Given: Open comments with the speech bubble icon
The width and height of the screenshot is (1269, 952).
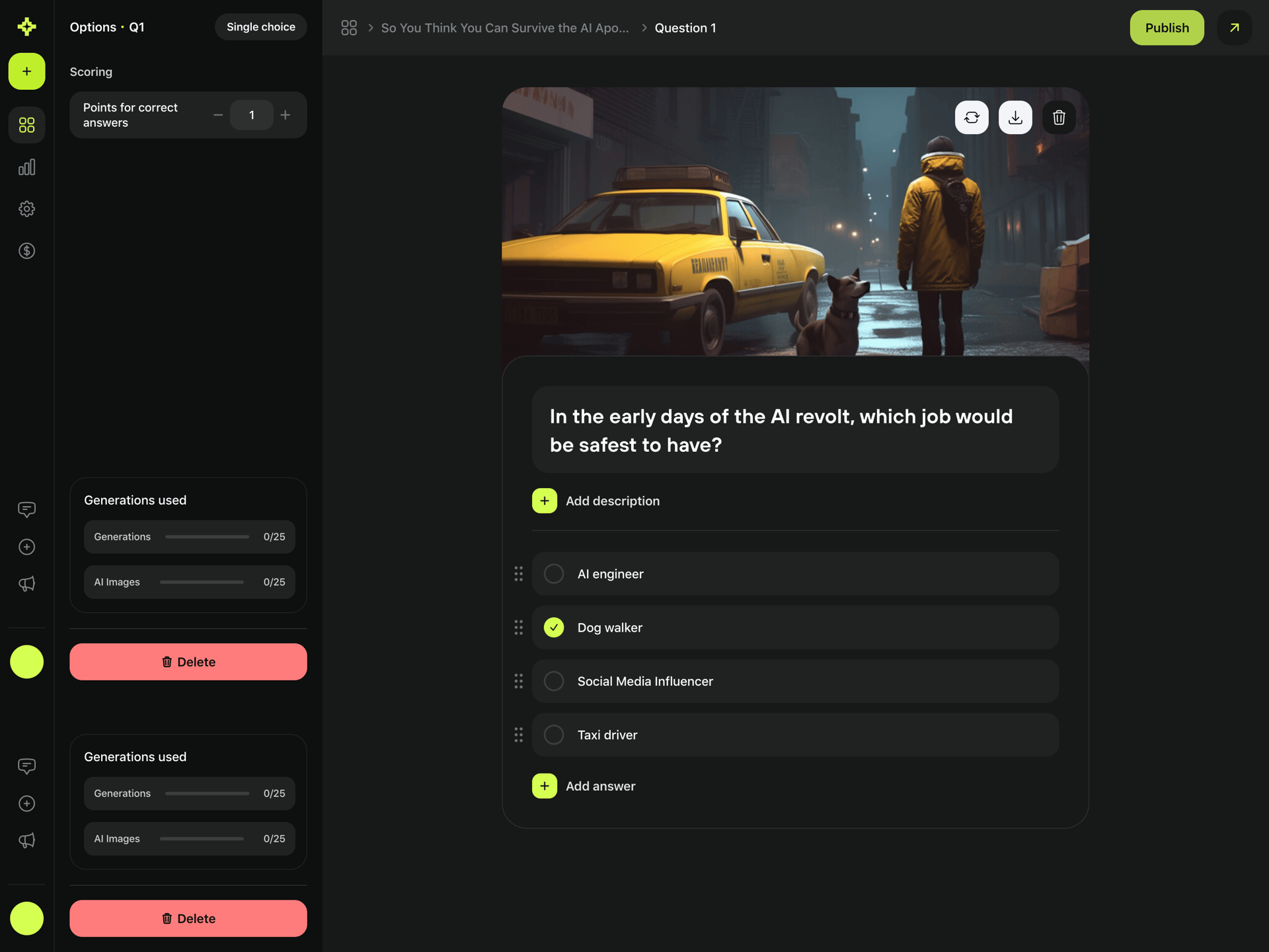Looking at the screenshot, I should coord(26,509).
